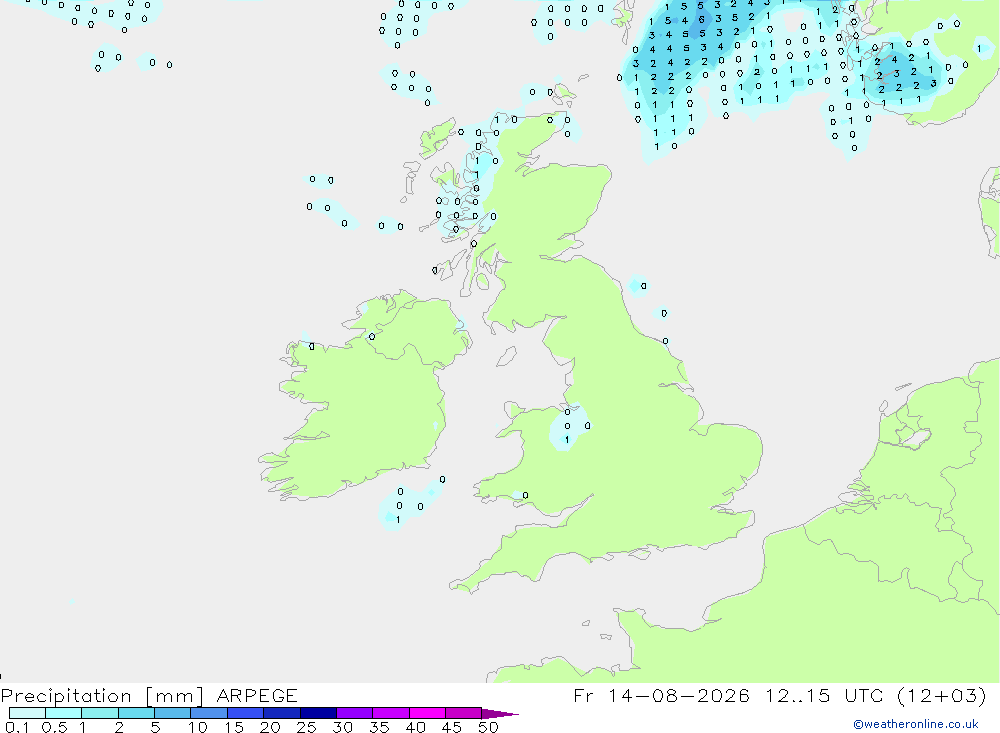Click the legend scale label '30'

pos(343,727)
